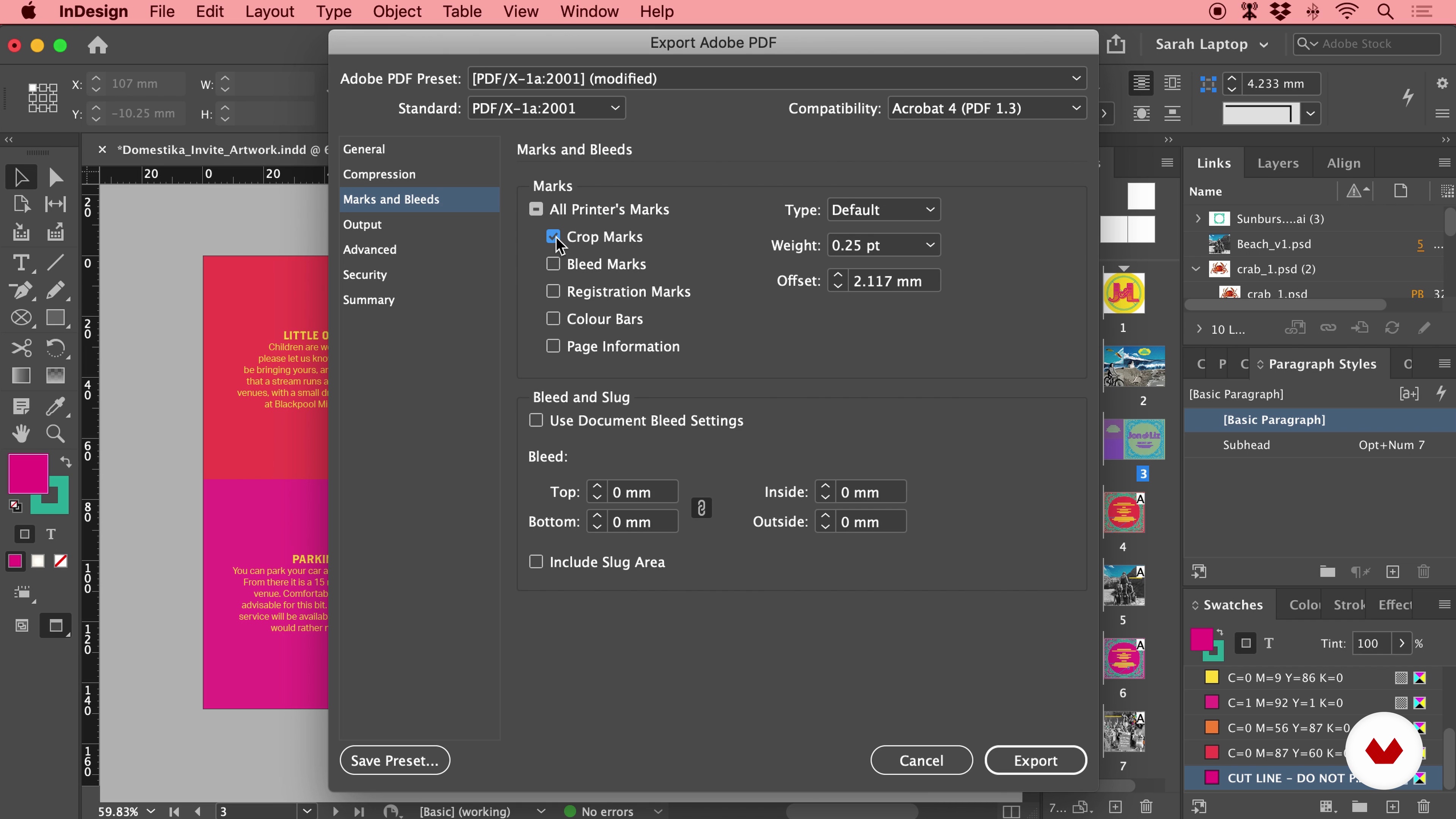Delete paragraph style trash icon

pos(1424,572)
